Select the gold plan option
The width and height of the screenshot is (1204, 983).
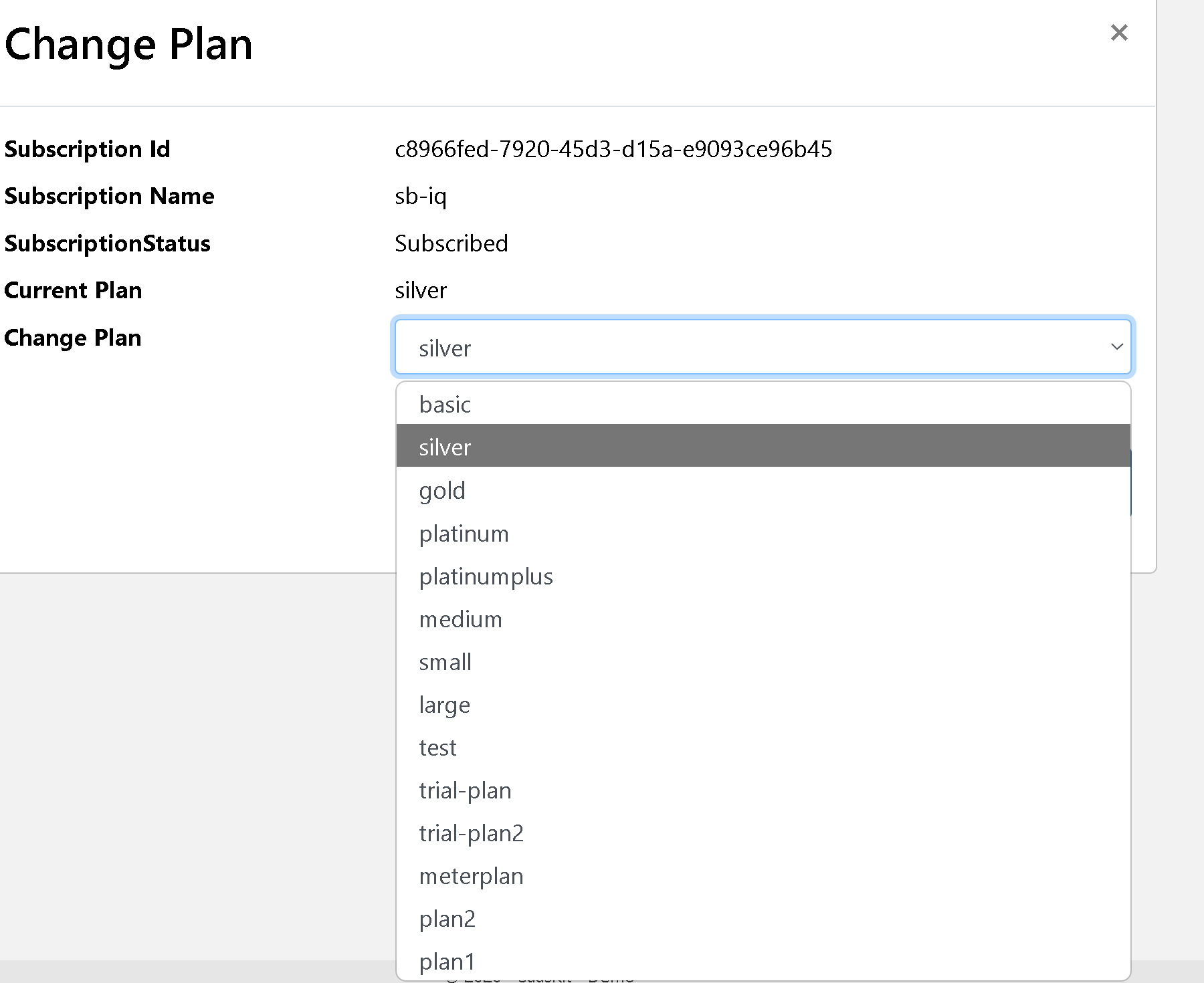click(x=442, y=491)
